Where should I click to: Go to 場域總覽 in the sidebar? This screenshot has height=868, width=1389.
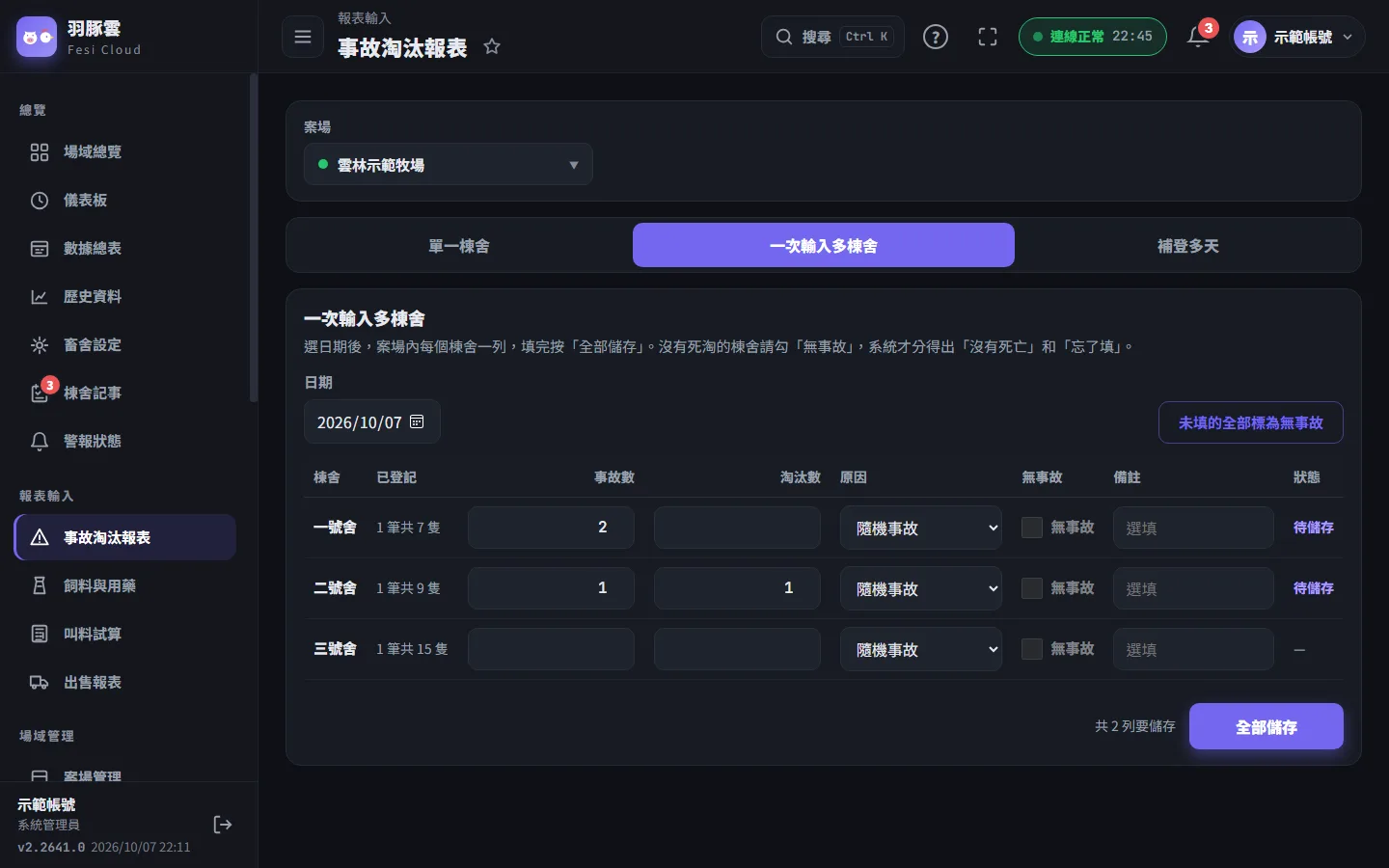[125, 151]
